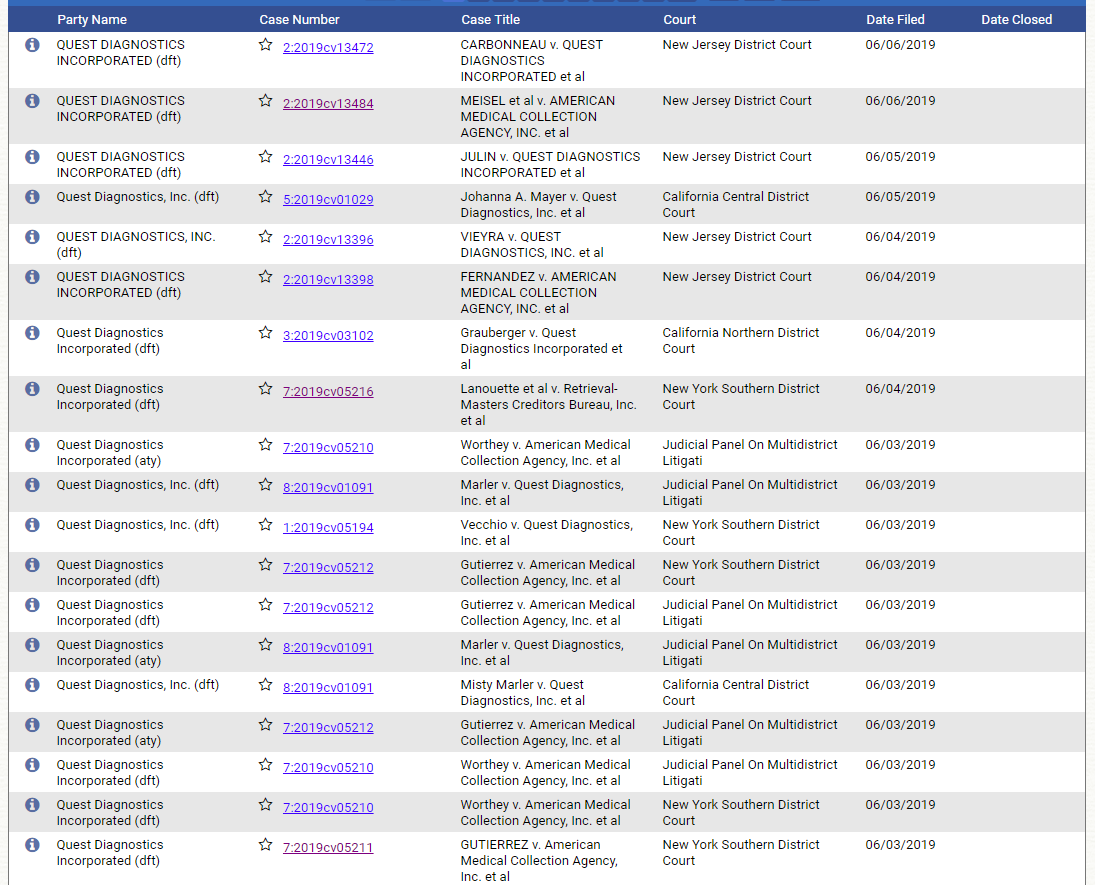Open case link 7:2019cv05211
The width and height of the screenshot is (1095, 885).
[328, 847]
